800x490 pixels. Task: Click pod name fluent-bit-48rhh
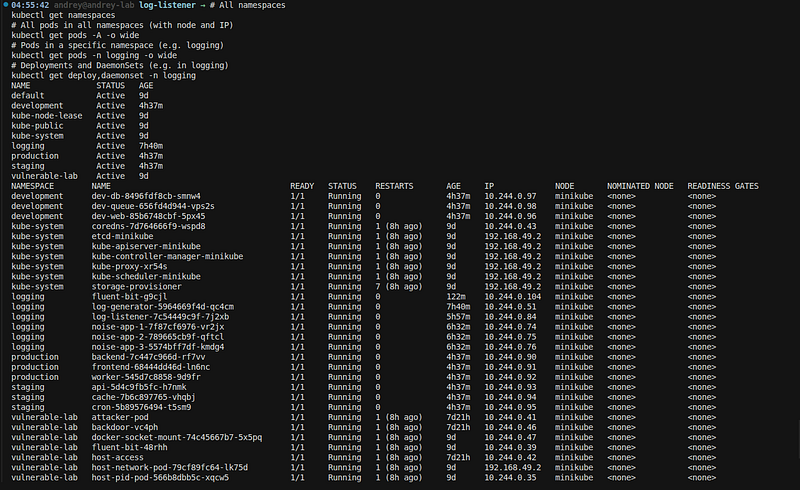pos(130,447)
